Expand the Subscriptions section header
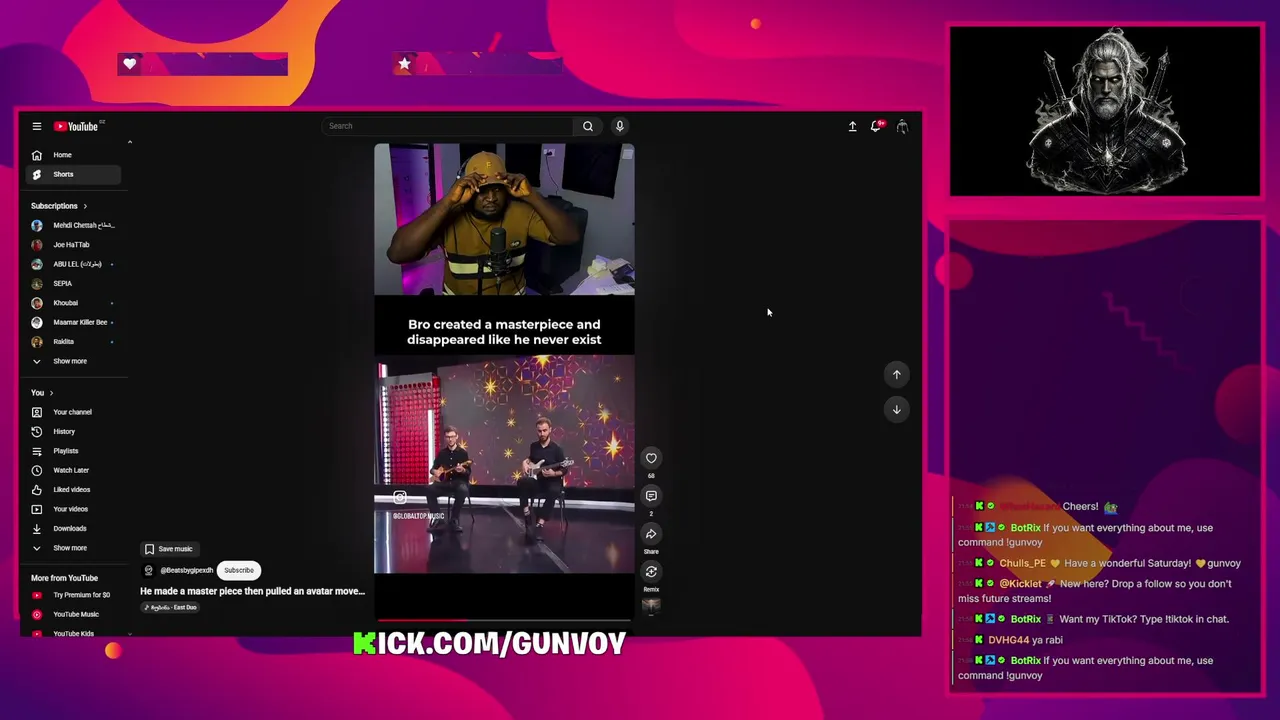The height and width of the screenshot is (720, 1280). click(59, 206)
